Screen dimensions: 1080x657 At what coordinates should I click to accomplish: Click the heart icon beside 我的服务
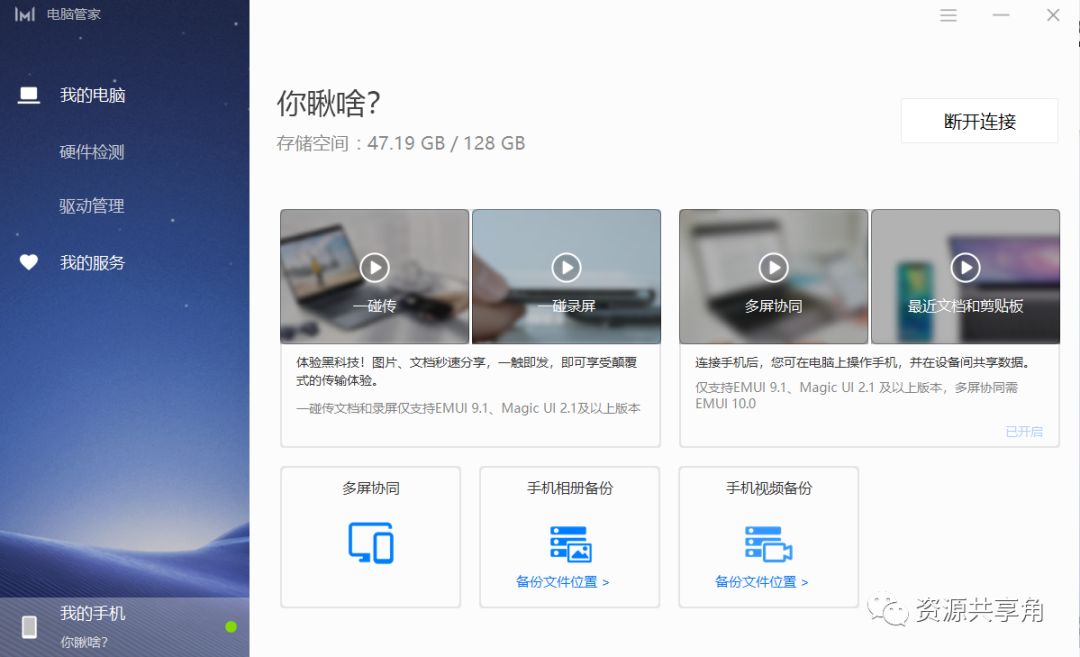point(28,262)
